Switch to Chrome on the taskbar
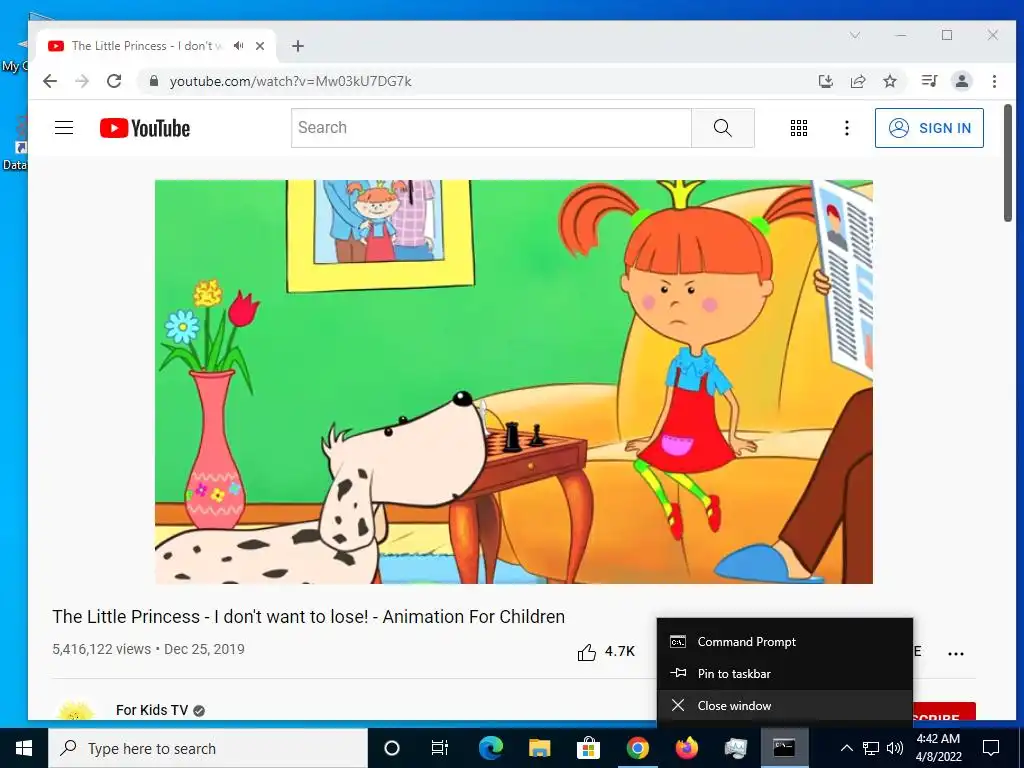Viewport: 1024px width, 768px height. pyautogui.click(x=637, y=748)
